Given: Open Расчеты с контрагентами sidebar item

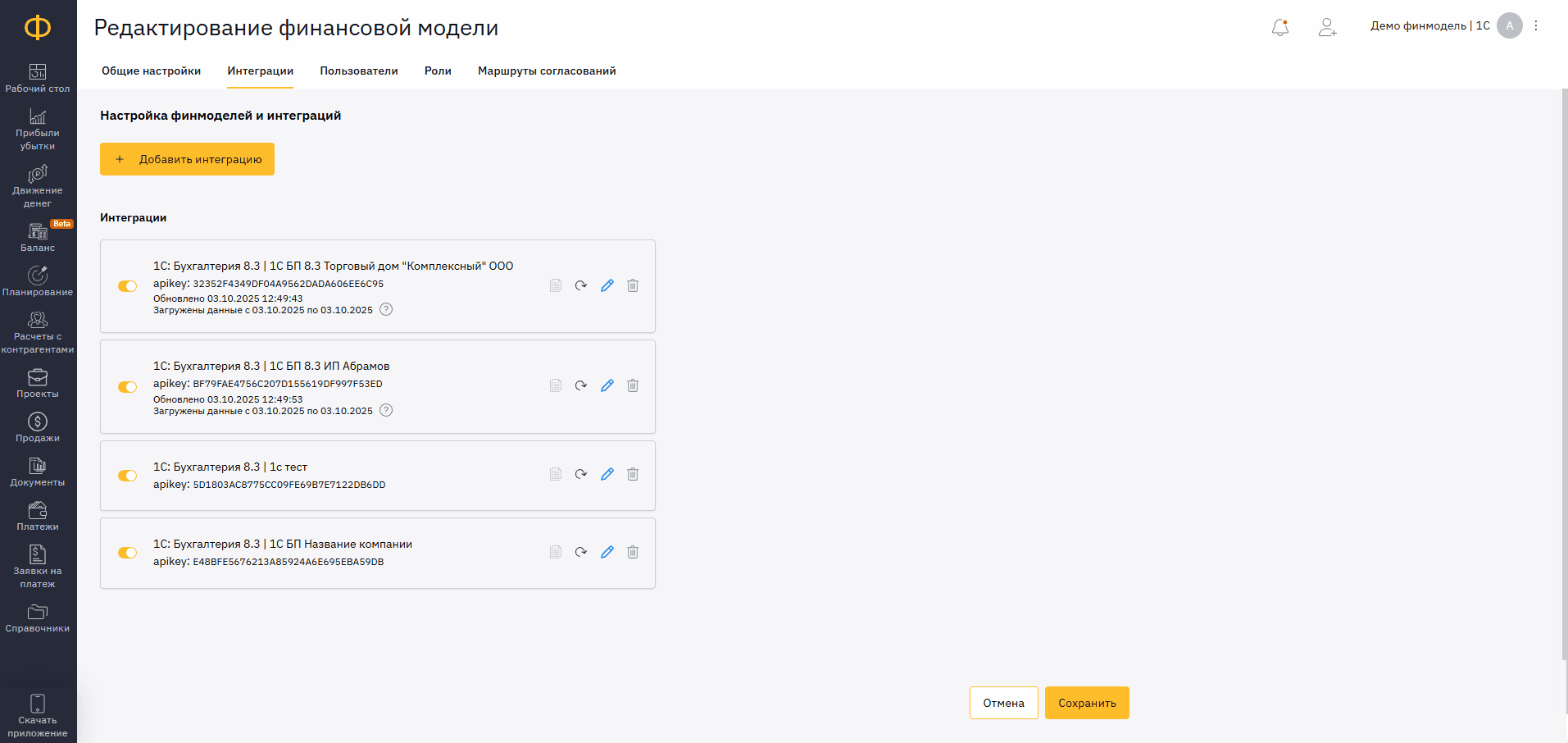Looking at the screenshot, I should [38, 331].
